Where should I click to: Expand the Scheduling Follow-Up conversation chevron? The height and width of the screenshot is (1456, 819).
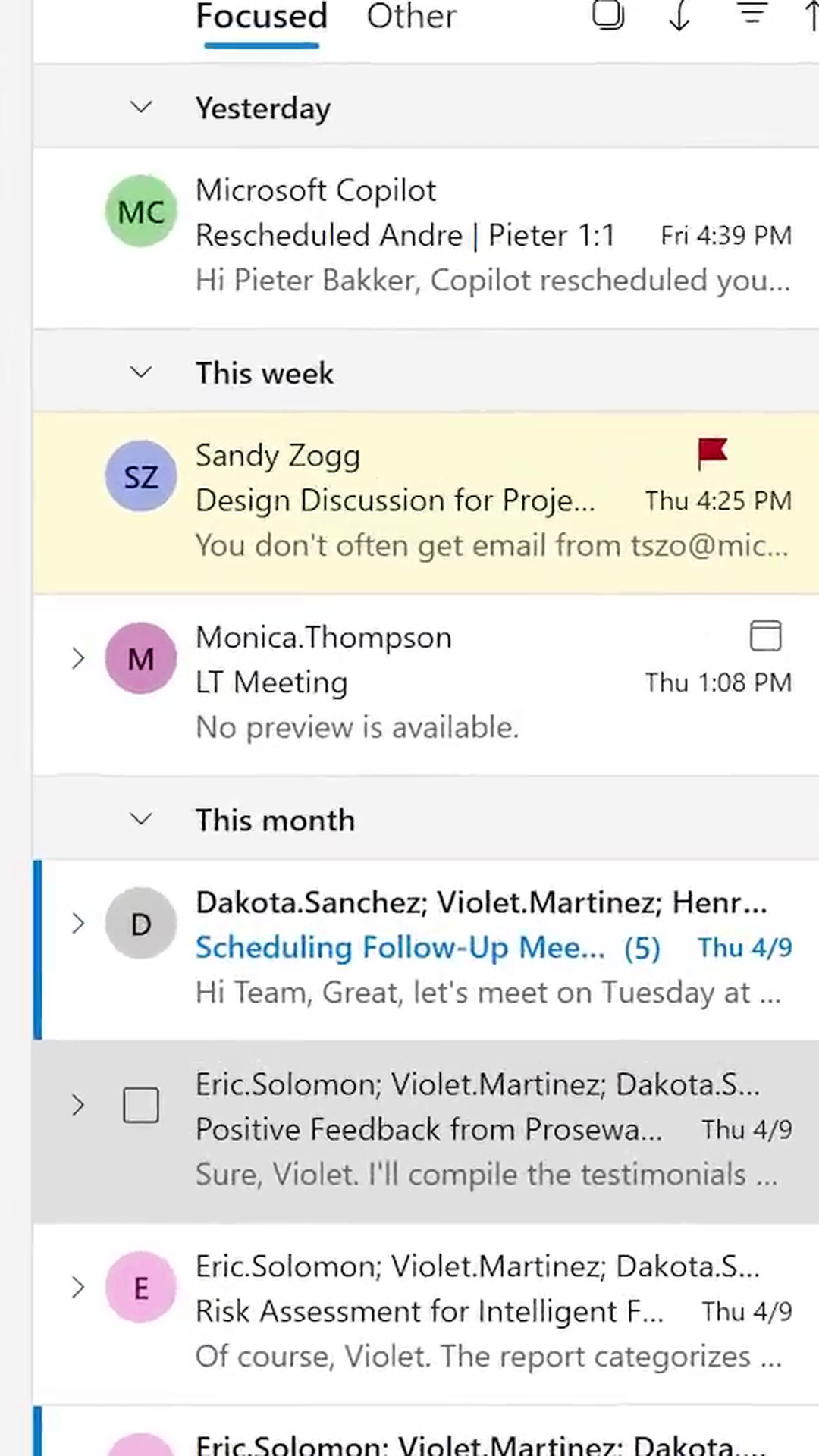pyautogui.click(x=78, y=923)
